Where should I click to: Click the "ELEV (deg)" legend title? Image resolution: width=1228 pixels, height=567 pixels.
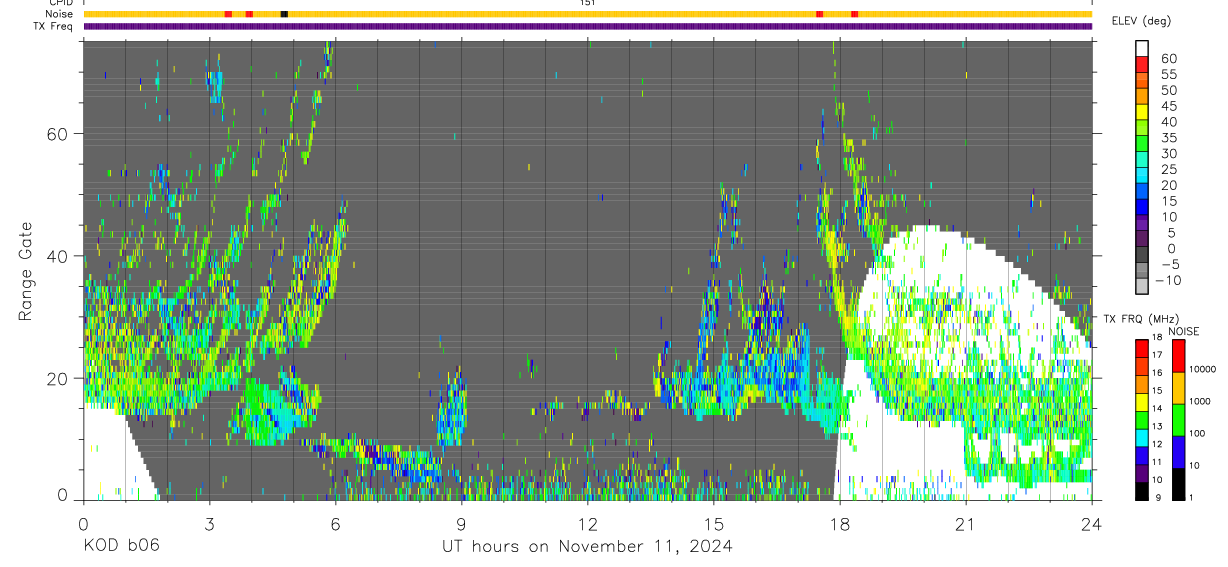pos(1143,21)
